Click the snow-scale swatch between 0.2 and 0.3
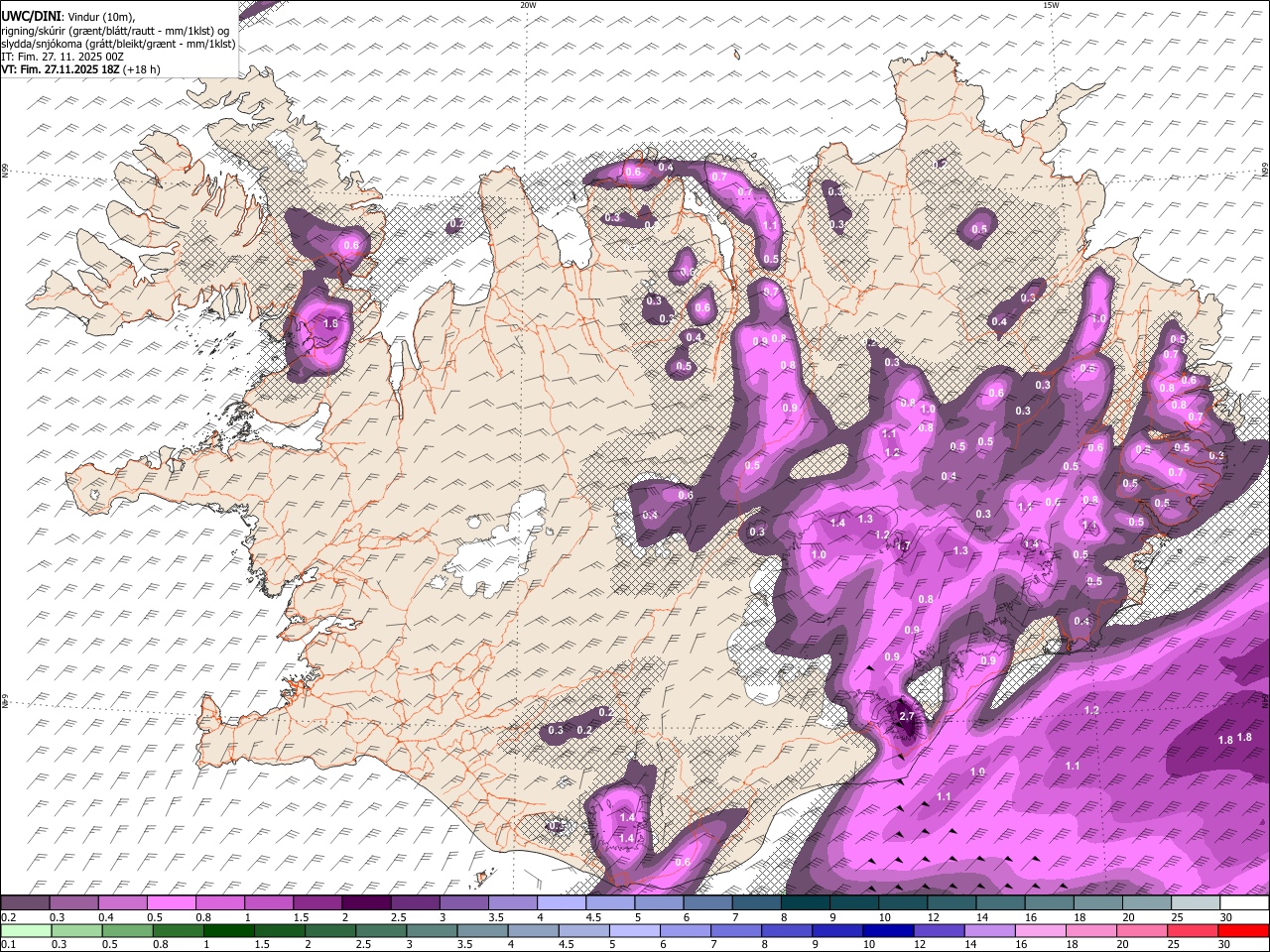Viewport: 1270px width, 952px height. coord(26,903)
